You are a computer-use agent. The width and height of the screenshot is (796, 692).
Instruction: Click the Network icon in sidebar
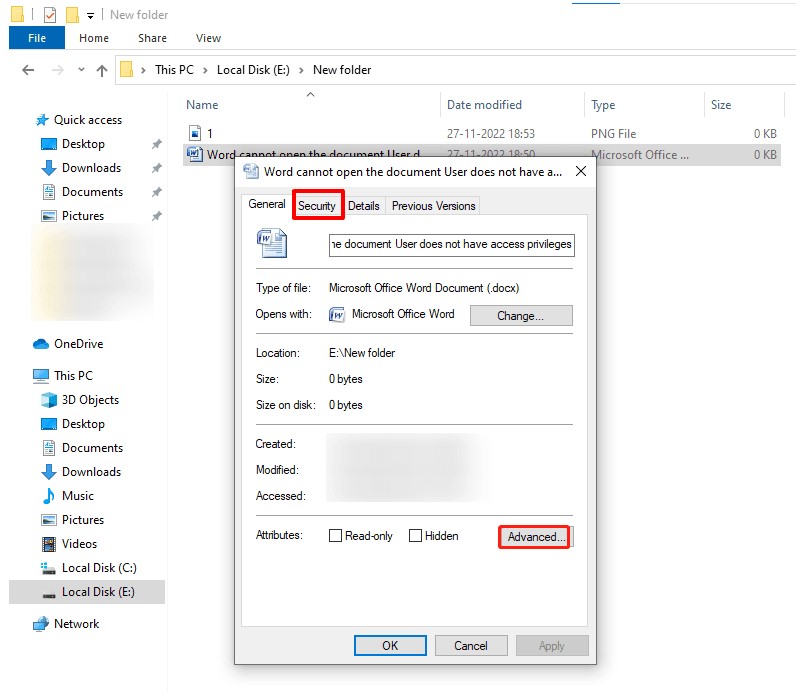pyautogui.click(x=41, y=624)
